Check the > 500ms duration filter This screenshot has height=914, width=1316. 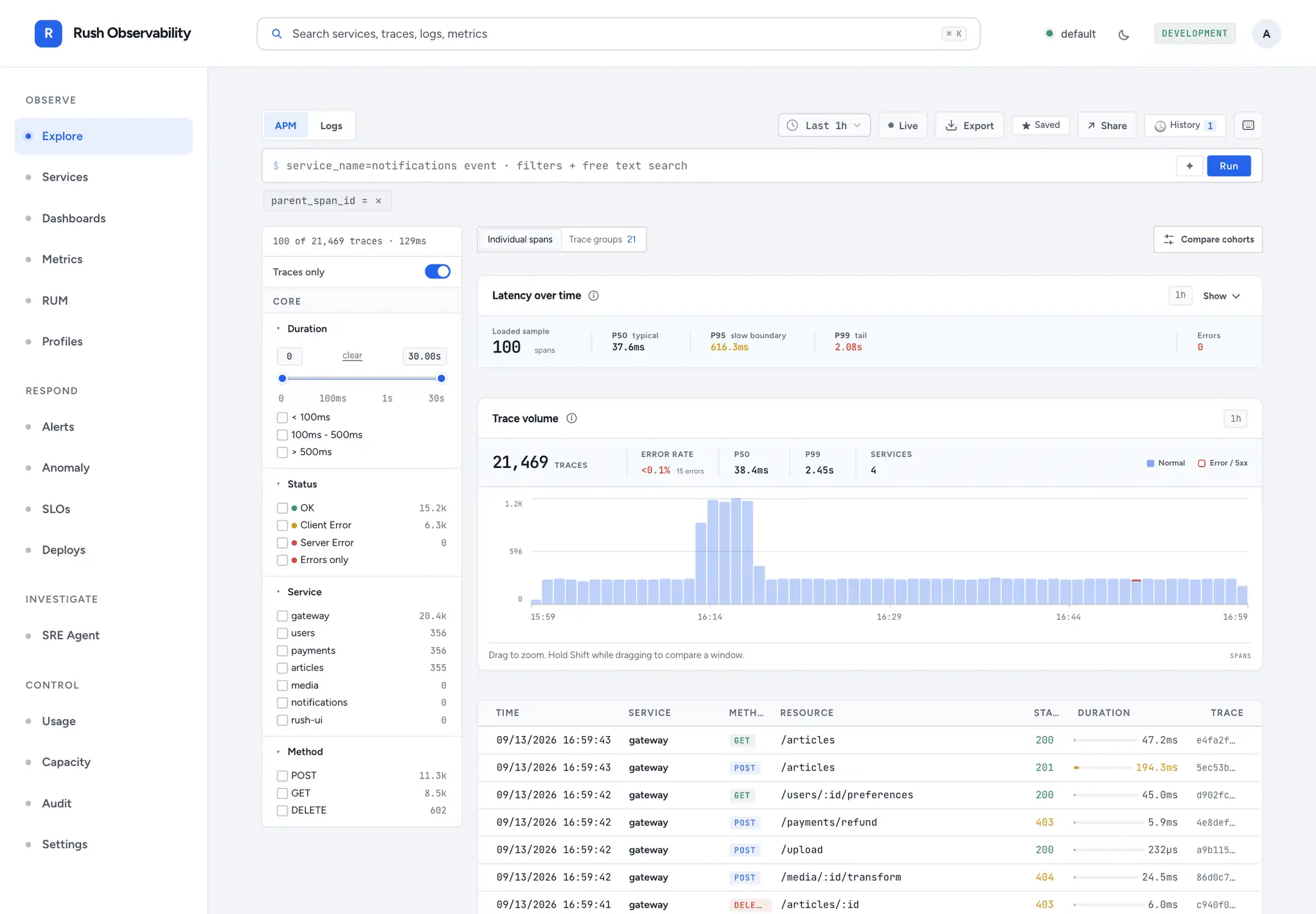pos(282,453)
